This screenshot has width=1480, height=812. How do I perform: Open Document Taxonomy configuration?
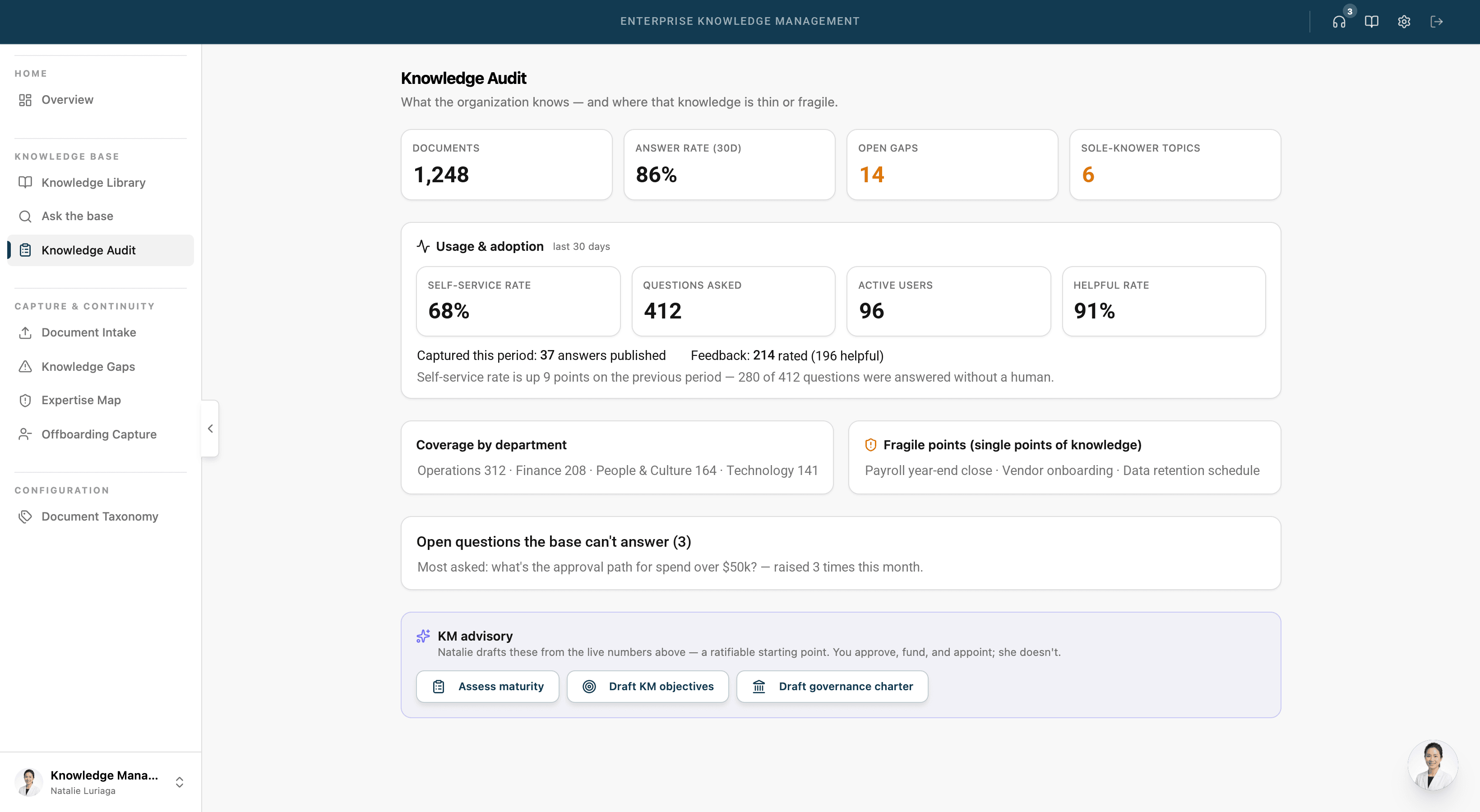[101, 517]
